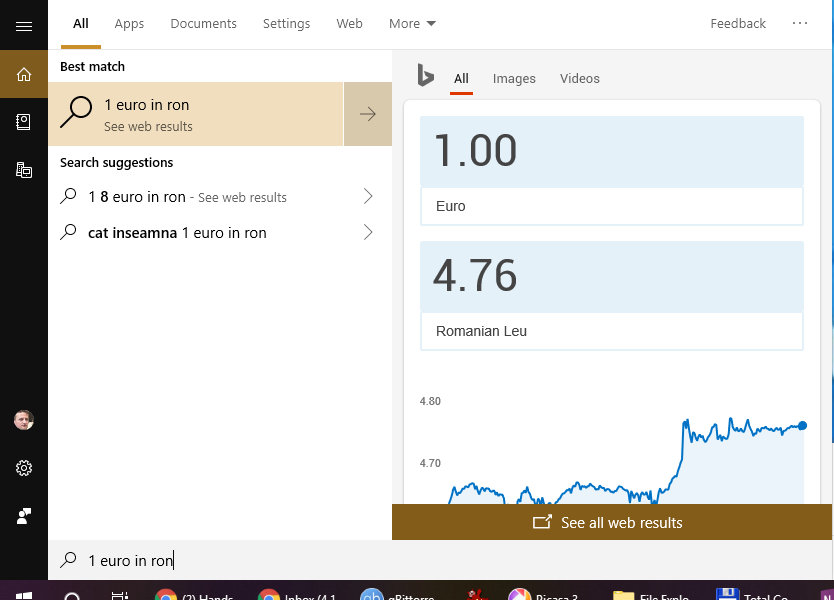
Task: Click the search icon in the search box
Action: [x=69, y=560]
